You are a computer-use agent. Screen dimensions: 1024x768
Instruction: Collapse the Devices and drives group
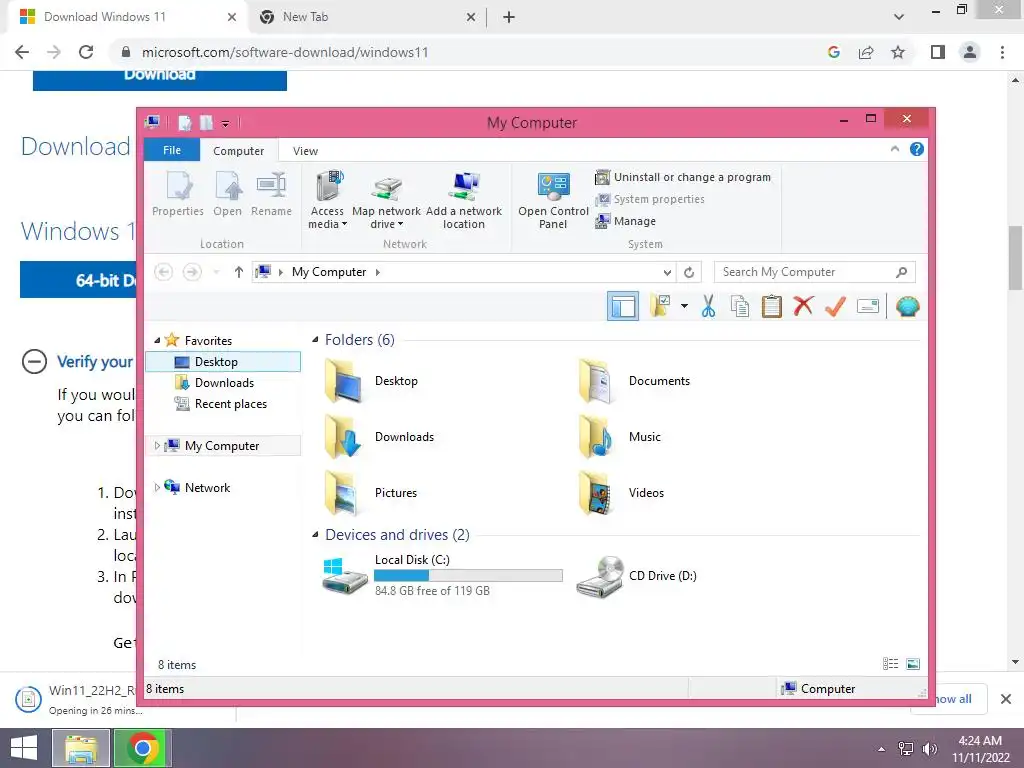tap(315, 535)
